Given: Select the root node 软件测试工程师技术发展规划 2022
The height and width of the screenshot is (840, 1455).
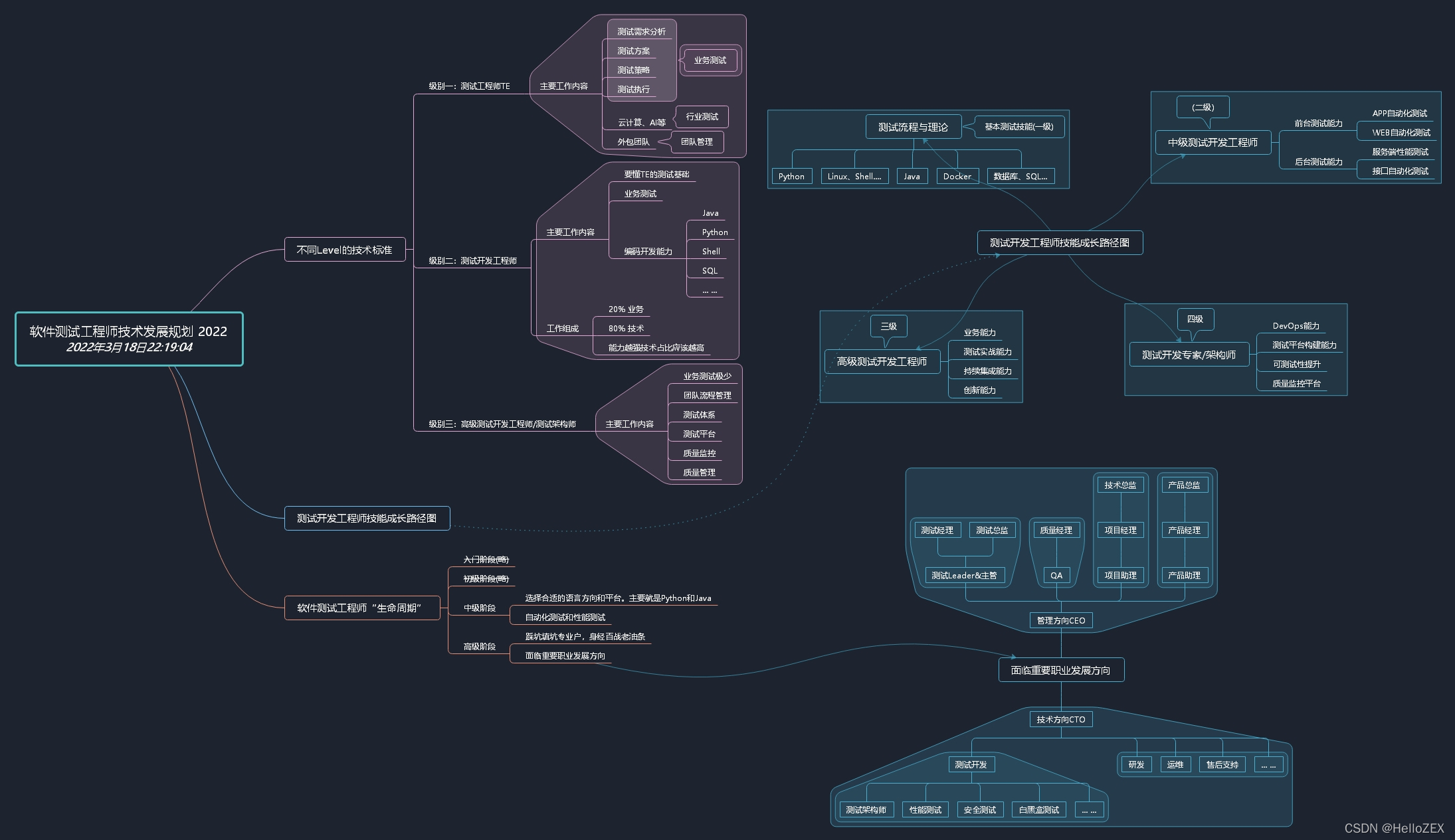Looking at the screenshot, I should pyautogui.click(x=129, y=339).
